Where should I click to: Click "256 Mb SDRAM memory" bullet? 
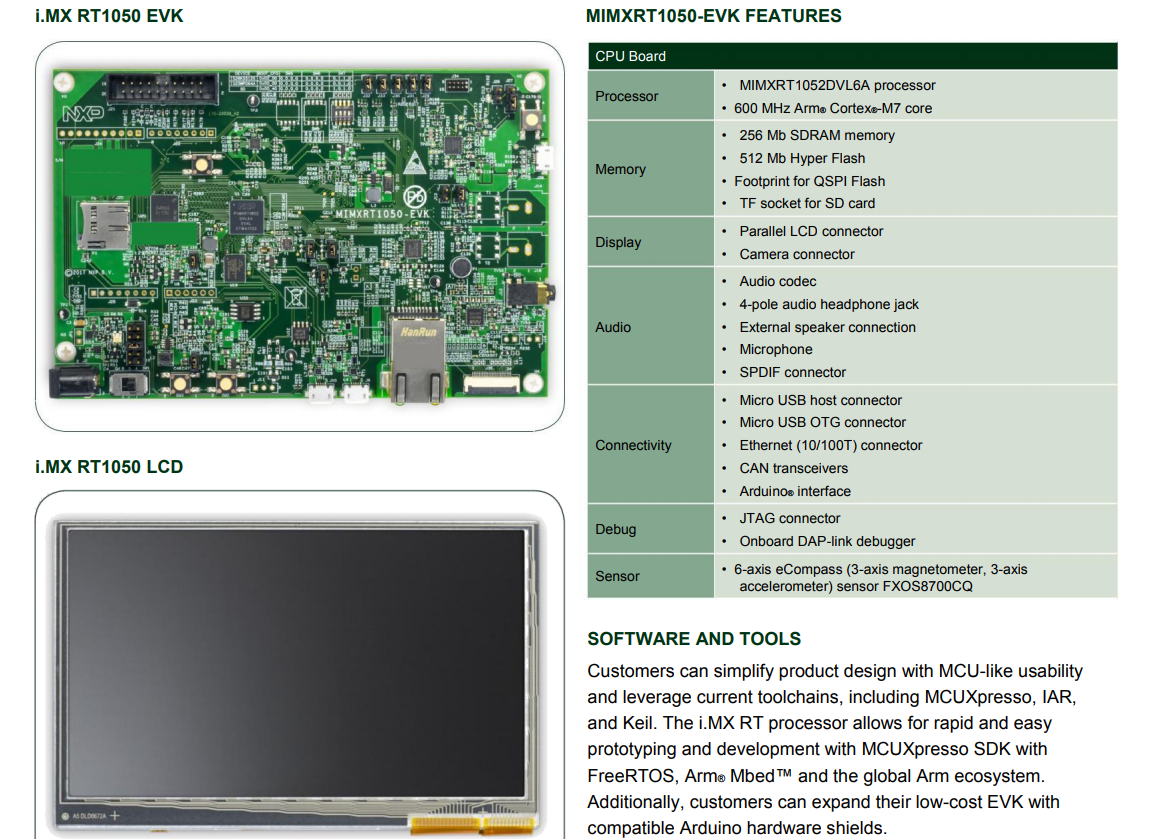(x=816, y=136)
